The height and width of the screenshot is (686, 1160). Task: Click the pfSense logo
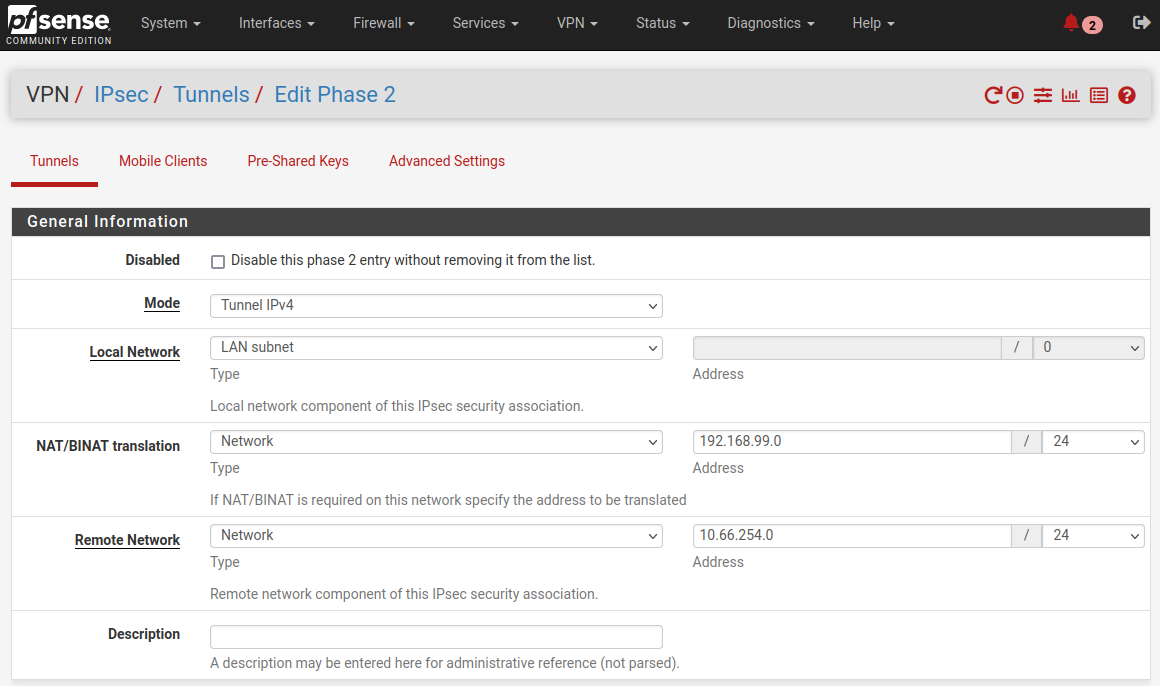coord(57,24)
